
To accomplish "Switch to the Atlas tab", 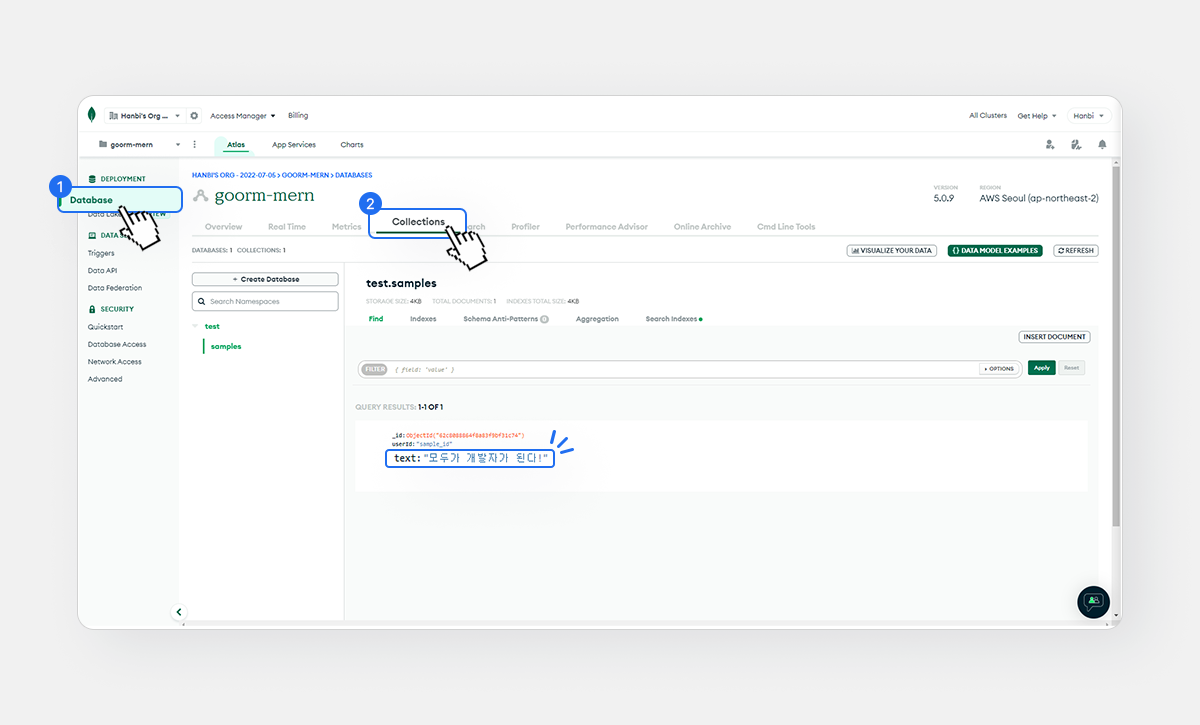I will pos(236,145).
